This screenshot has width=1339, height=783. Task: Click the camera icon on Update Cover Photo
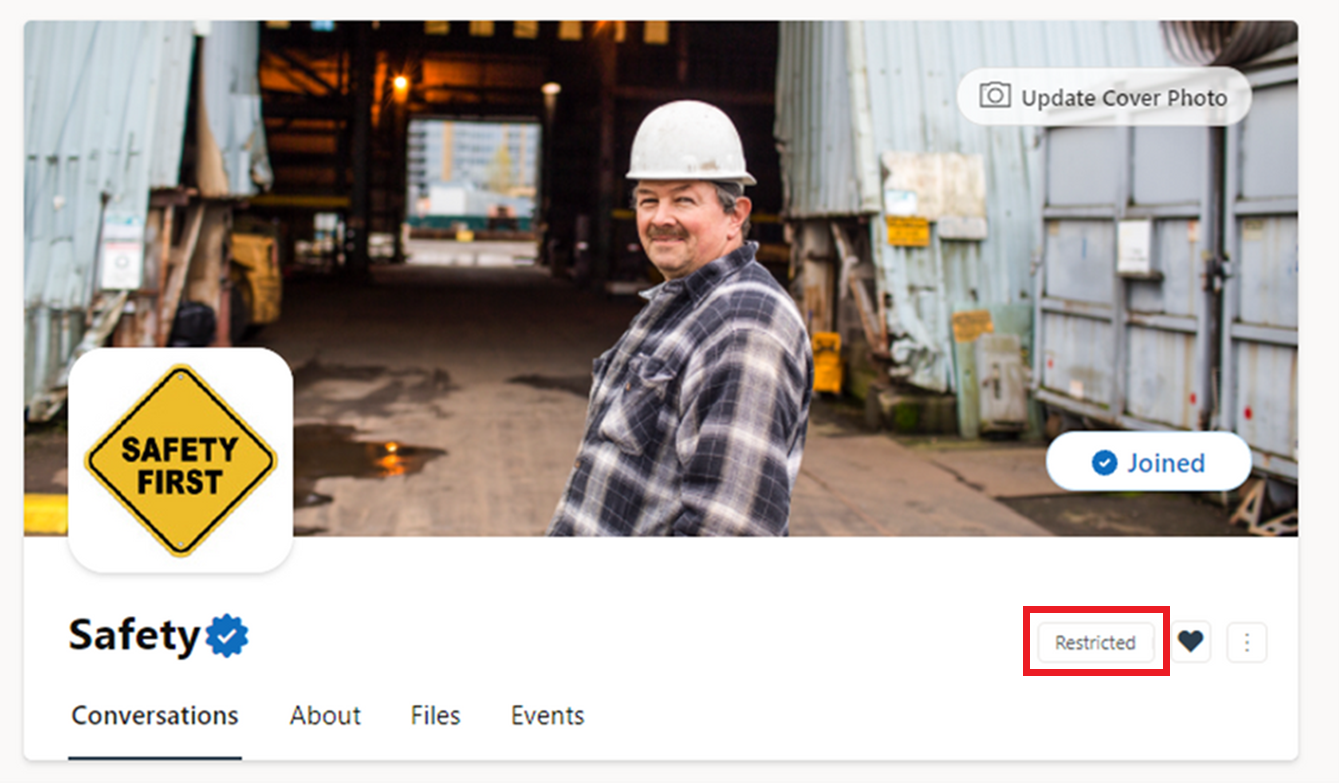tap(994, 97)
